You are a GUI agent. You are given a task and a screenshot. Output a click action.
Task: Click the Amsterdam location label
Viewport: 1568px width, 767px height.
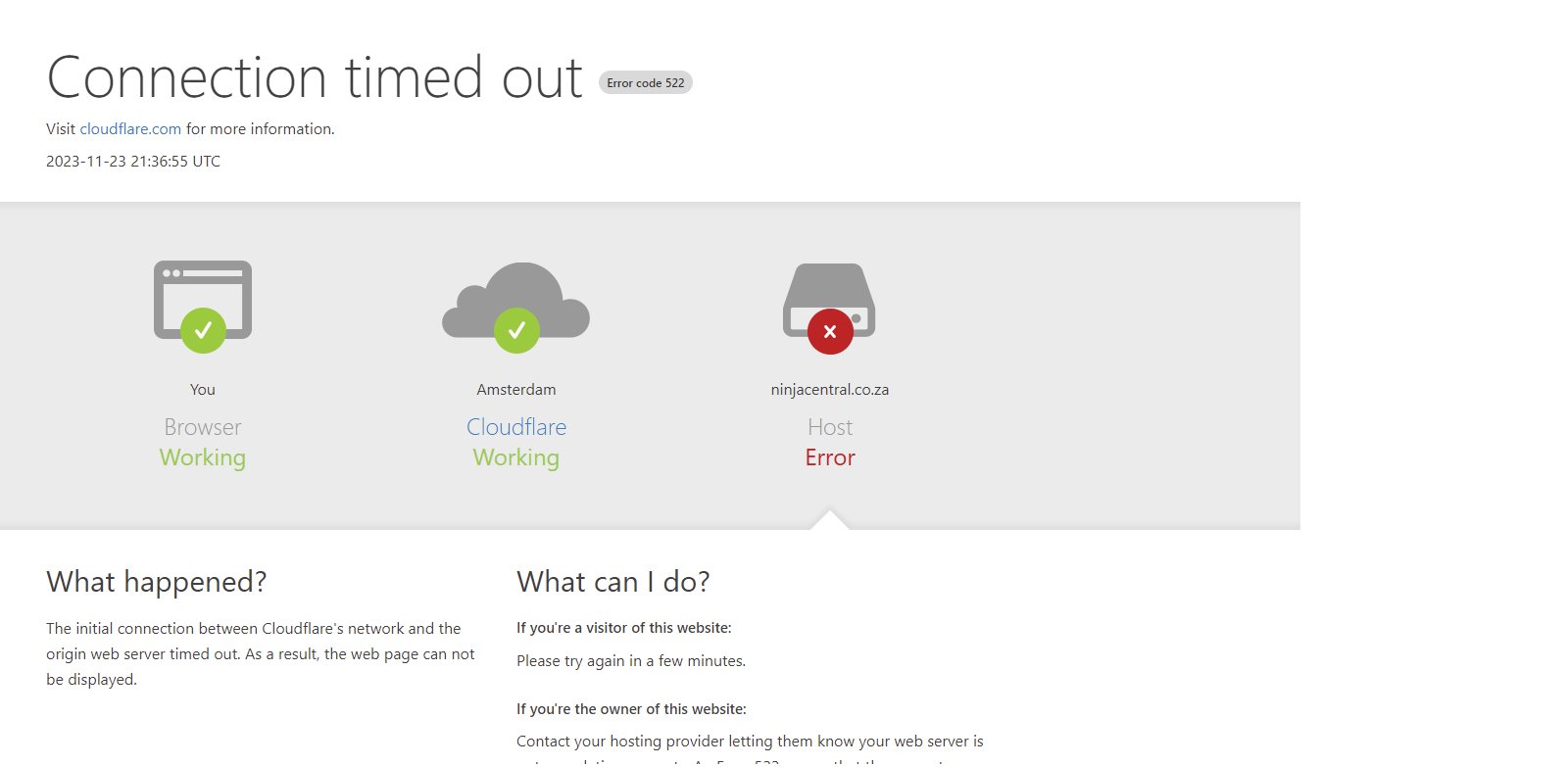click(516, 390)
